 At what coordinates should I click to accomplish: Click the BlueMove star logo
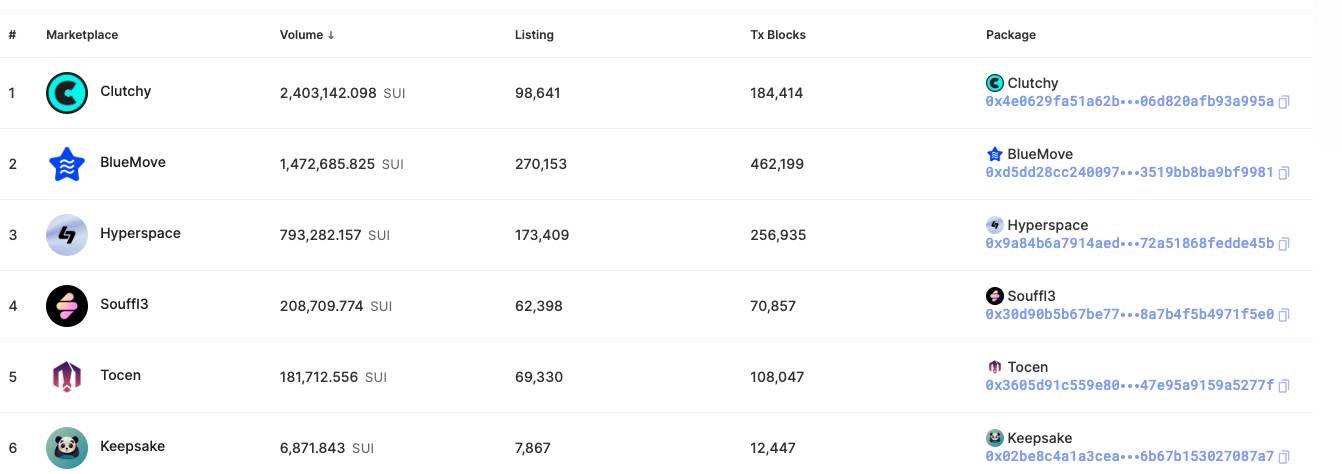point(67,164)
